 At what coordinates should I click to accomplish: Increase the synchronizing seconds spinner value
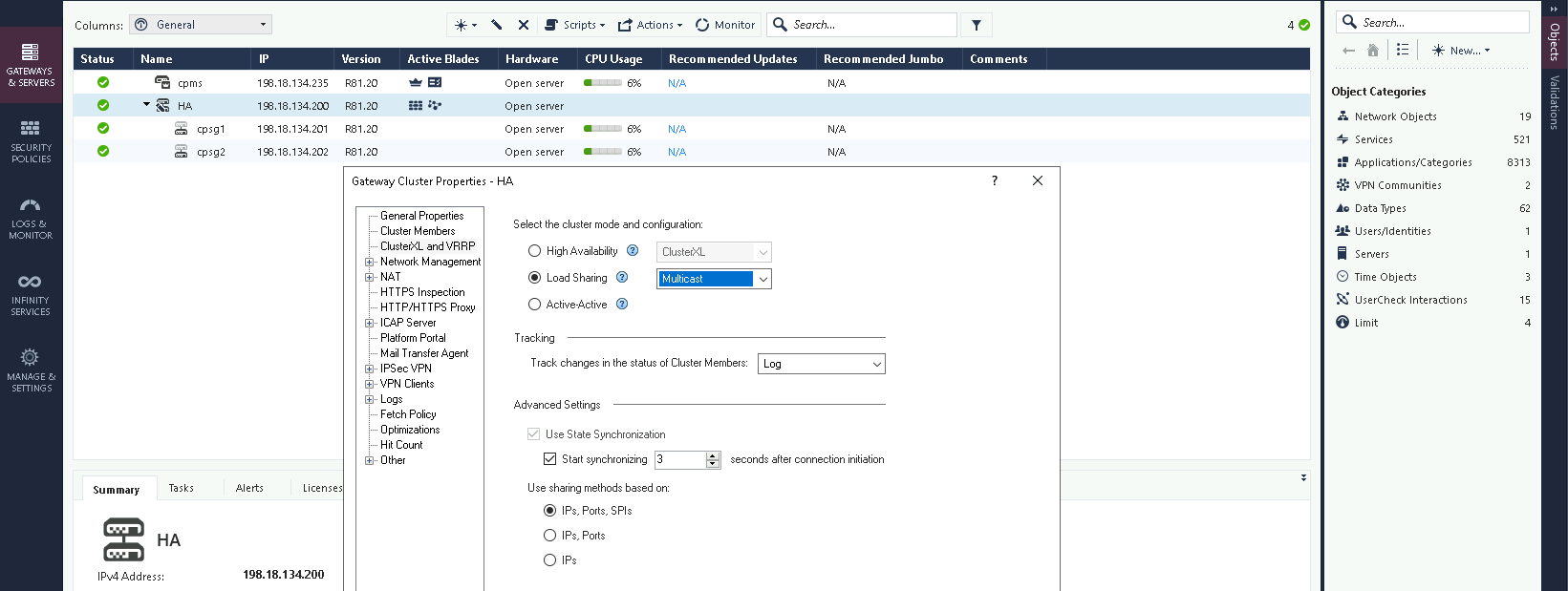pyautogui.click(x=713, y=455)
